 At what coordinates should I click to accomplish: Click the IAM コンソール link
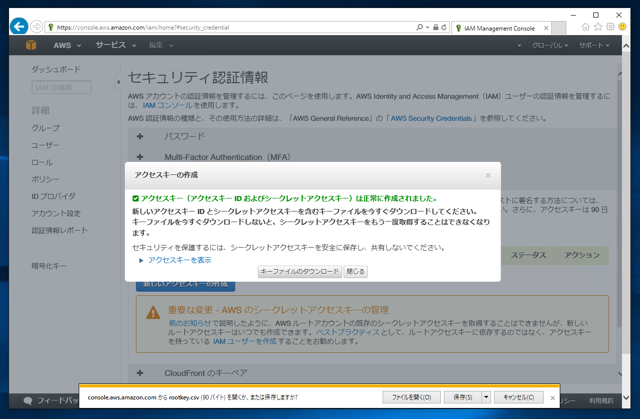point(167,105)
